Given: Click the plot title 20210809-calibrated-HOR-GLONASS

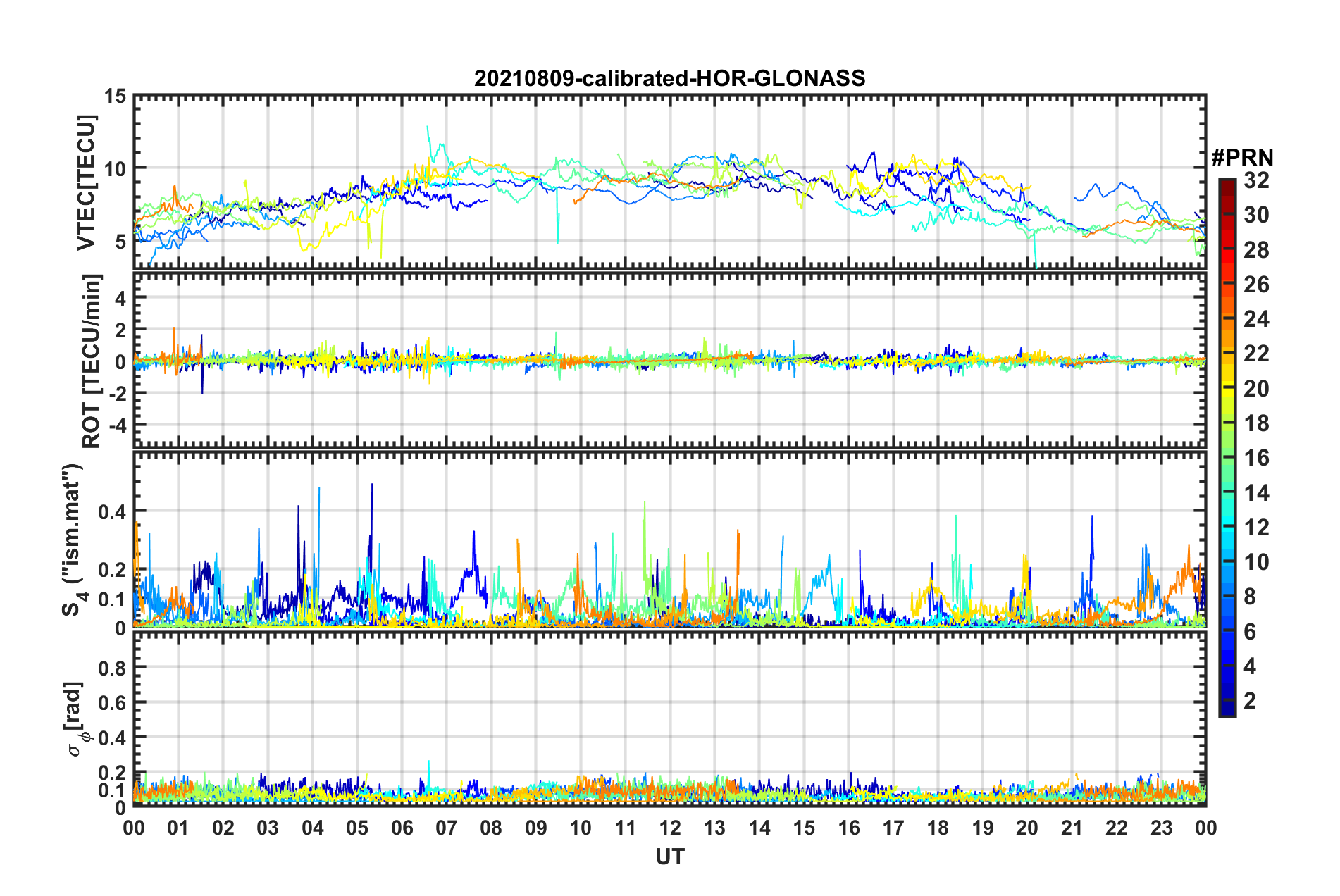Looking at the screenshot, I should tap(669, 78).
